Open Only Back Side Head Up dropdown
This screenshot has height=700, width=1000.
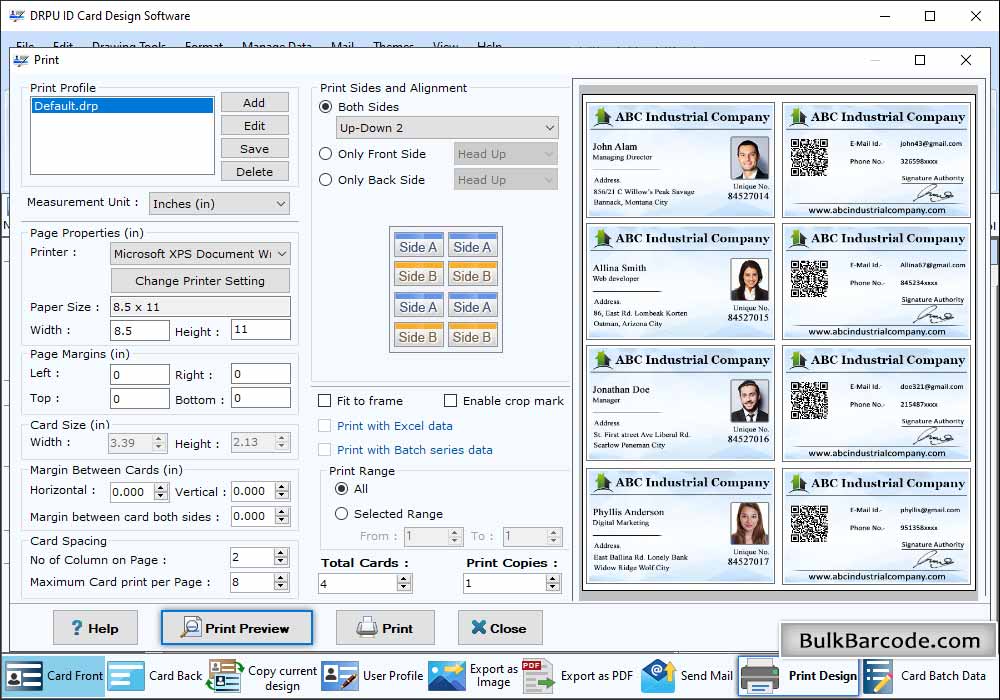click(506, 180)
